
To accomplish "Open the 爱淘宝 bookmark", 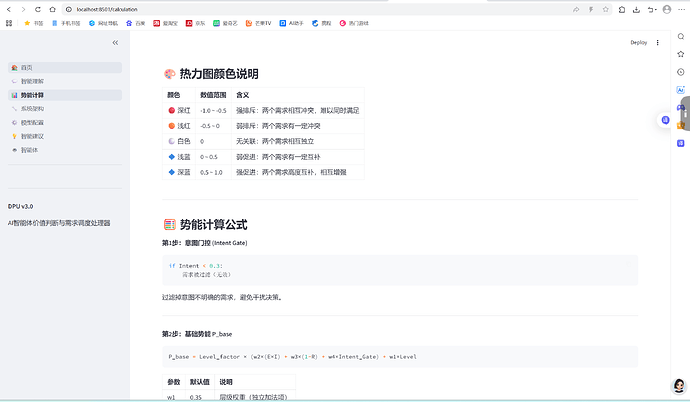I will (165, 23).
